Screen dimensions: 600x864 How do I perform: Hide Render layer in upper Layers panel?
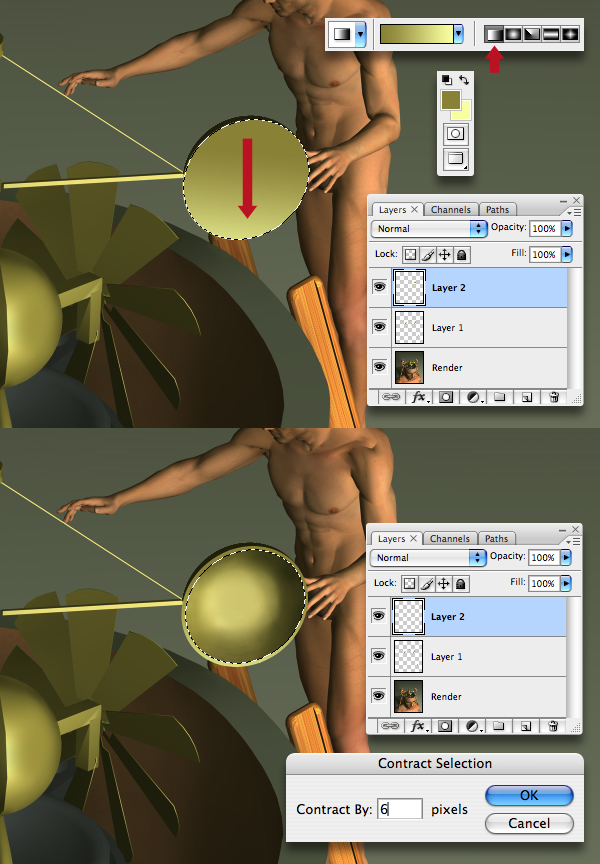click(x=380, y=366)
